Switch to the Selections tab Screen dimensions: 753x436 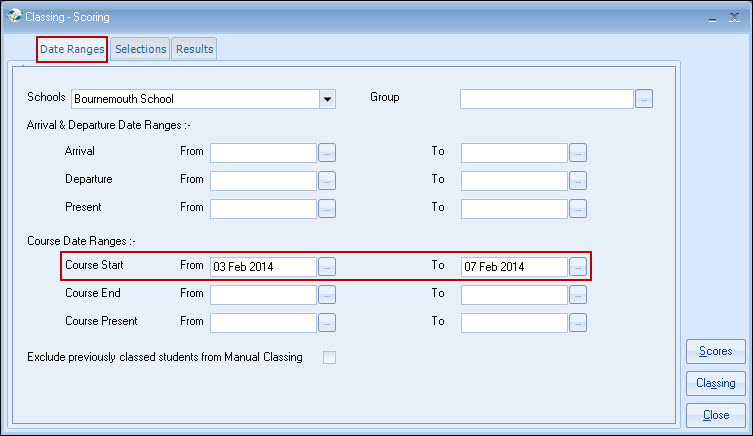pos(140,48)
